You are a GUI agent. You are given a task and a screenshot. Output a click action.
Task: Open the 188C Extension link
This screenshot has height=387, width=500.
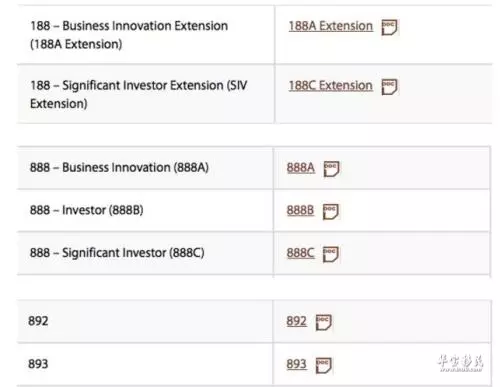coord(331,86)
